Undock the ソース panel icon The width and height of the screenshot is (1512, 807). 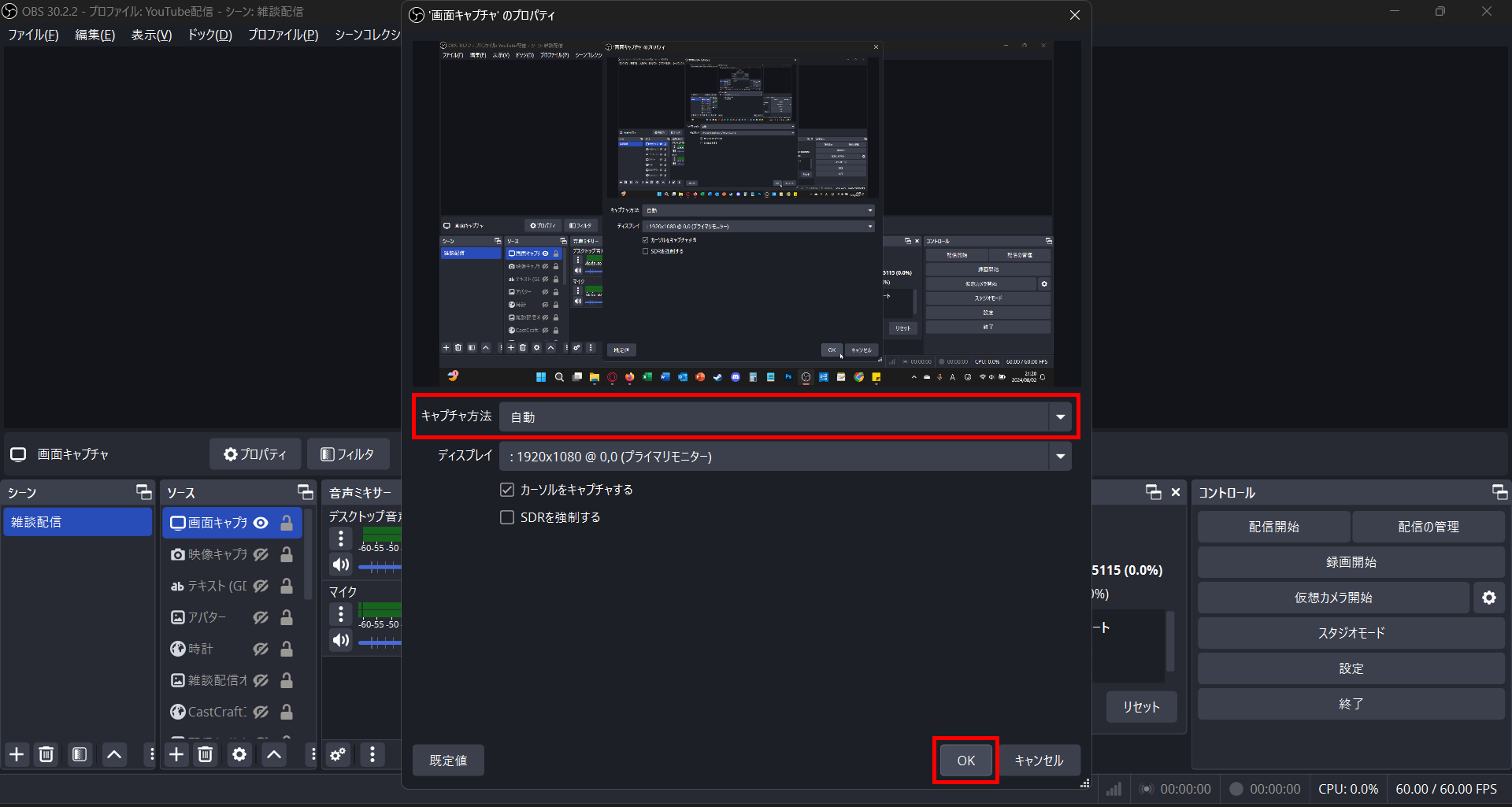[x=306, y=492]
